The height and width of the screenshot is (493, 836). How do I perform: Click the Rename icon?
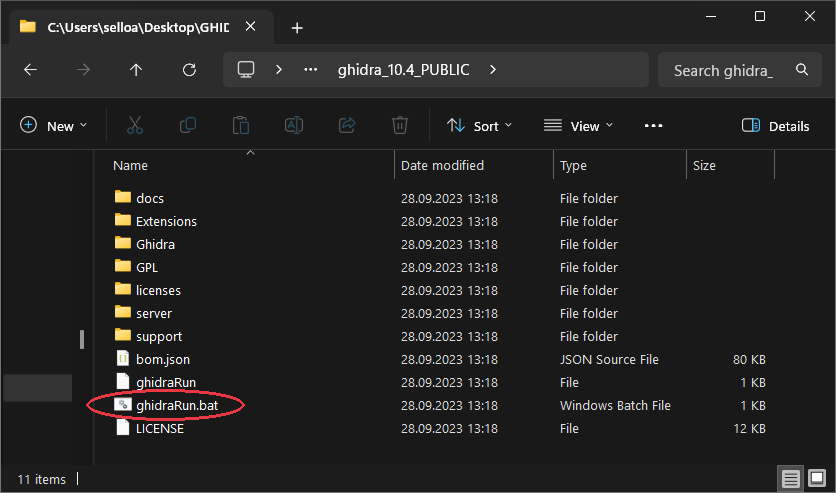[294, 126]
